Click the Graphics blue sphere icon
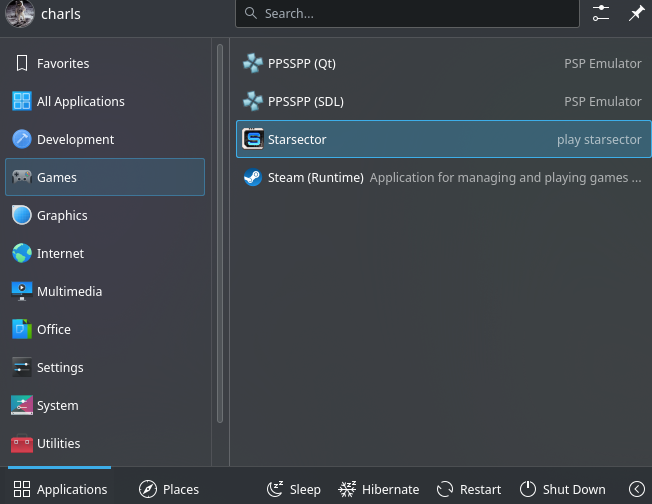This screenshot has height=504, width=652. click(22, 215)
